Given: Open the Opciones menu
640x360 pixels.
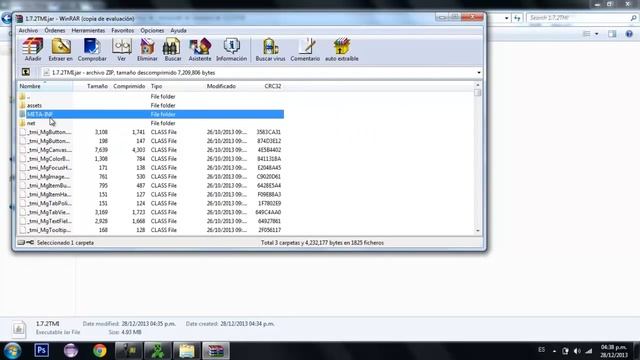Looking at the screenshot, I should coord(152,31).
